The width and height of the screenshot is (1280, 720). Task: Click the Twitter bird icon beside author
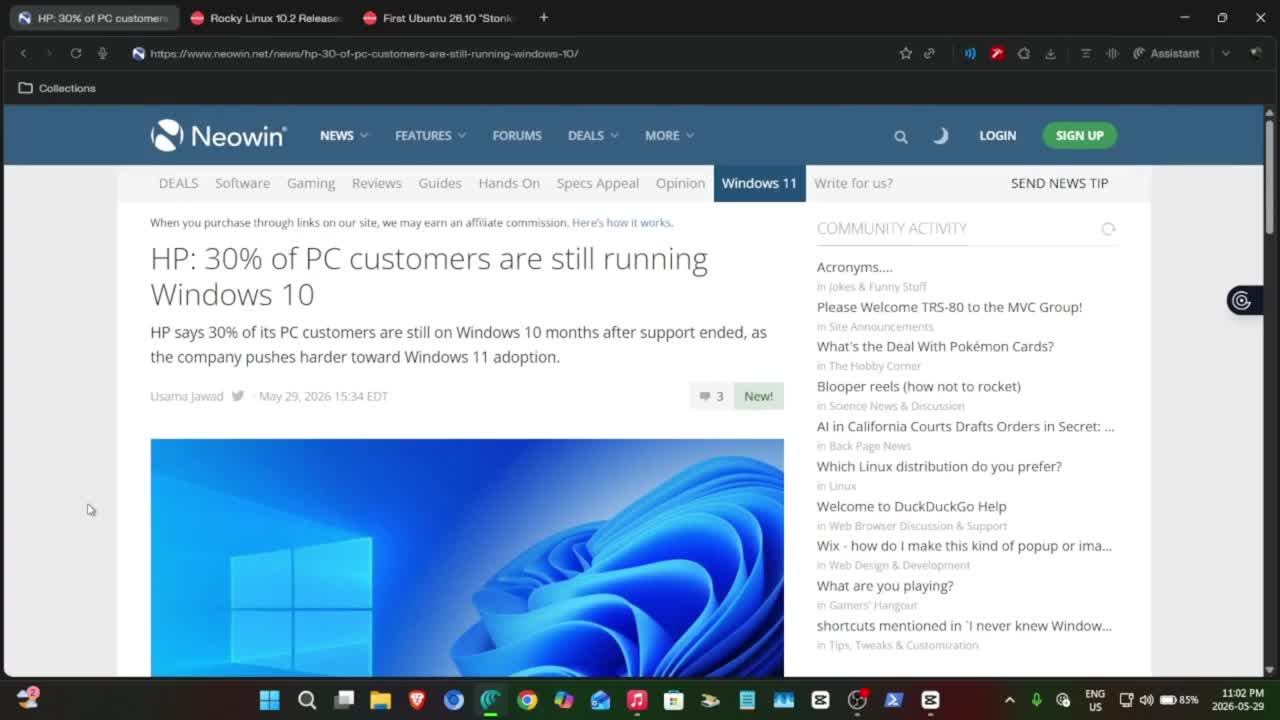(238, 396)
